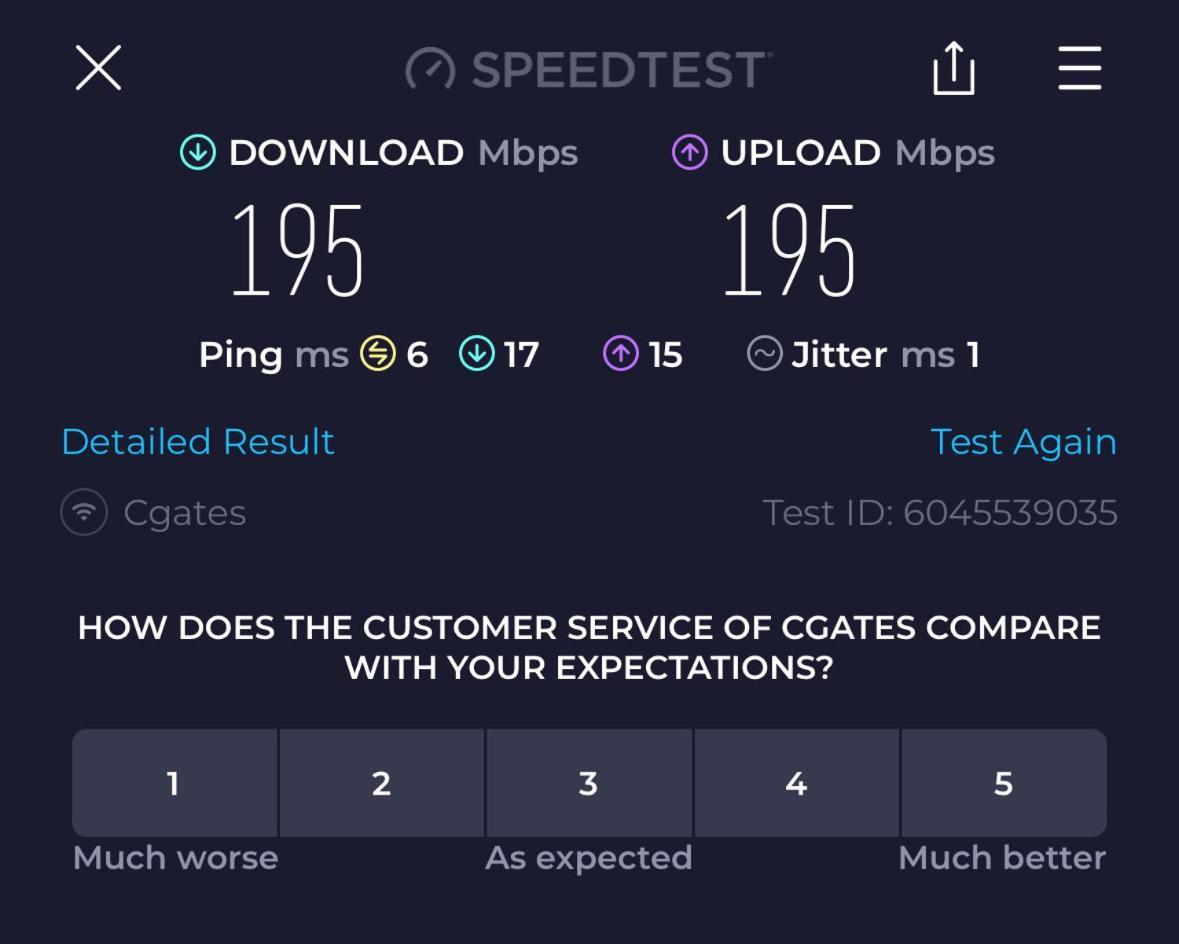Tap the Cgates Wi-Fi icon
Screen dimensions: 1179x944
(x=84, y=512)
